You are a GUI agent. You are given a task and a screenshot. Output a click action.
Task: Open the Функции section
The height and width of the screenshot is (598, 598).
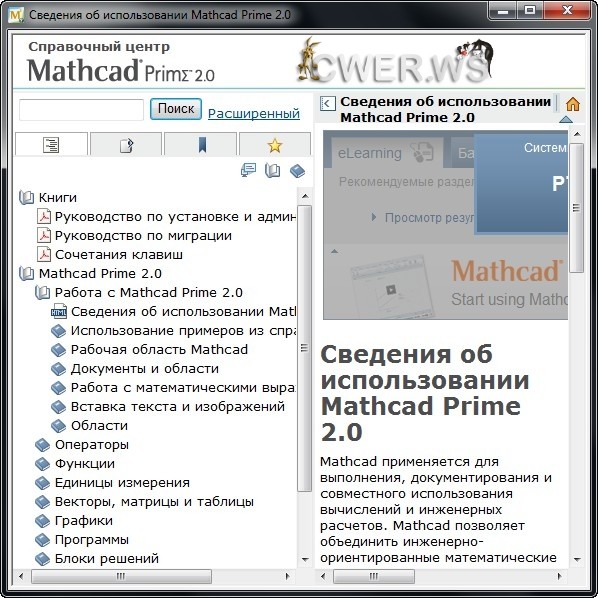[x=85, y=464]
